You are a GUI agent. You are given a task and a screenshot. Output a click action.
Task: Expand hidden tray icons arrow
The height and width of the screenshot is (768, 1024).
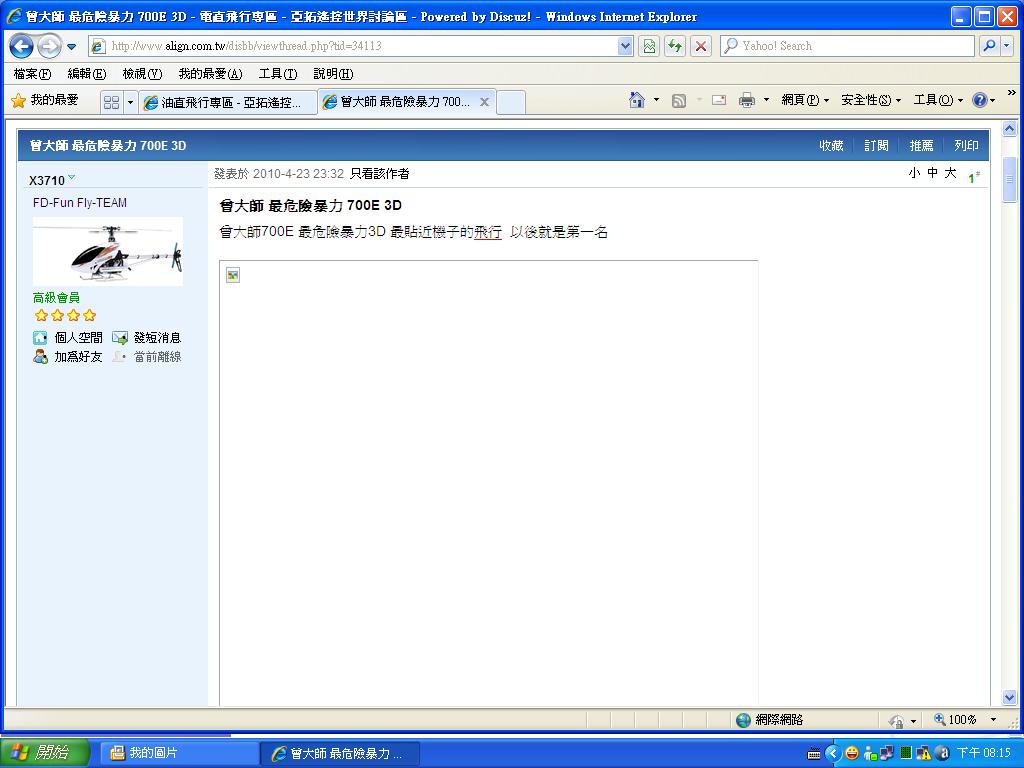coord(833,753)
